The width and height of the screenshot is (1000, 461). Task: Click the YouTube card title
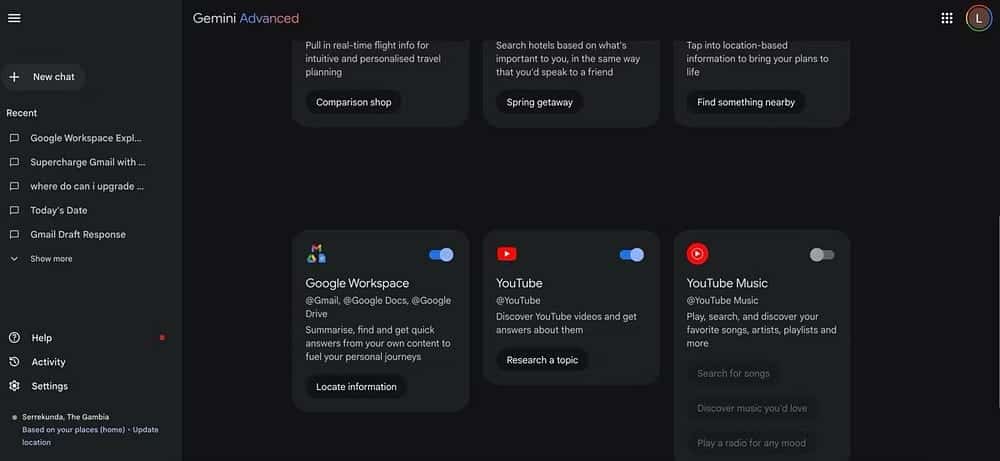[519, 283]
